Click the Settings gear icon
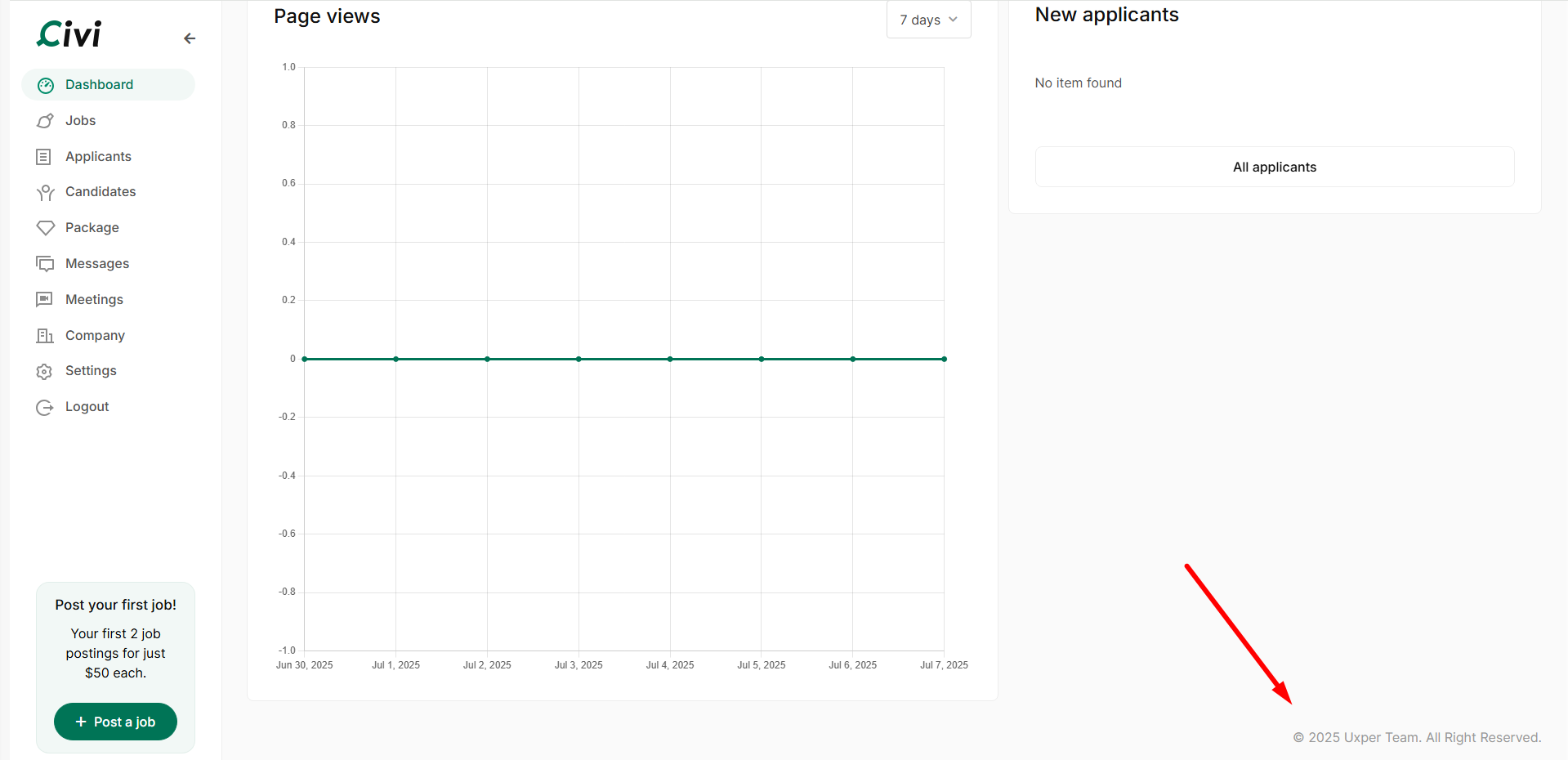 44,372
